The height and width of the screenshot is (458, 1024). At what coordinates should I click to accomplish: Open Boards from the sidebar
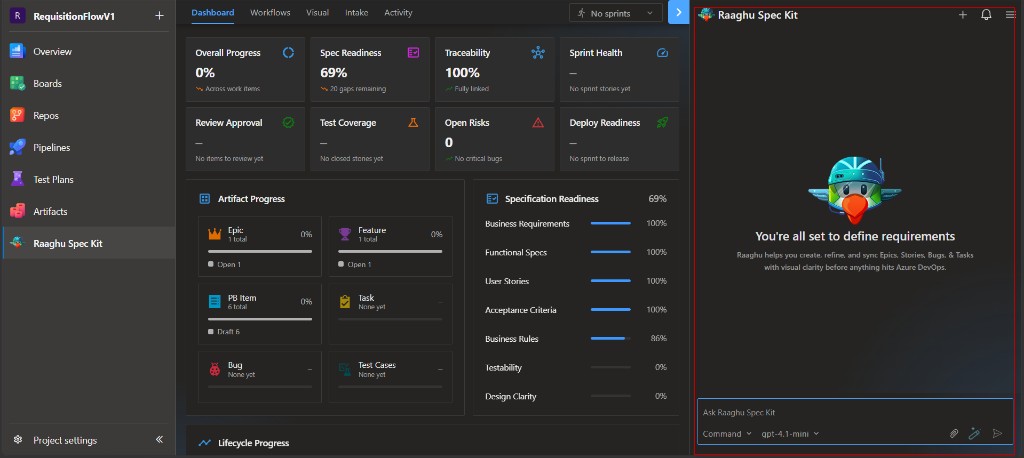(17, 84)
